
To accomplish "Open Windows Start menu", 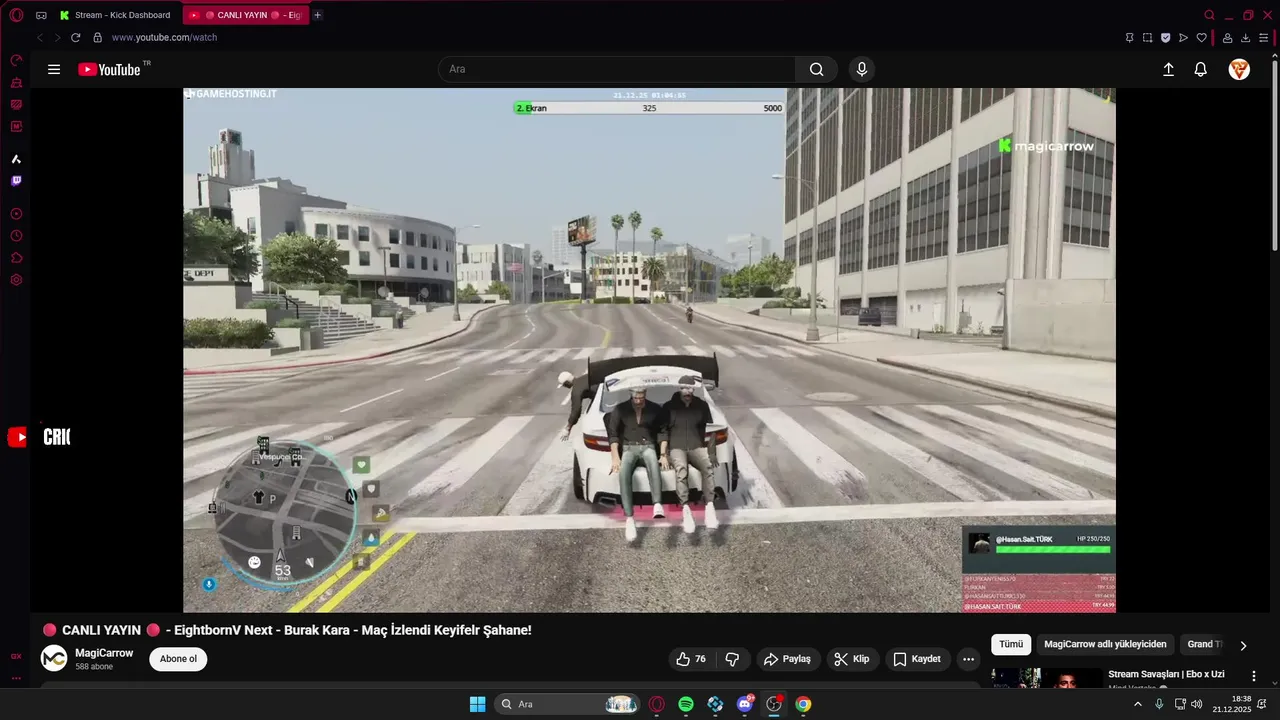I will 477,704.
